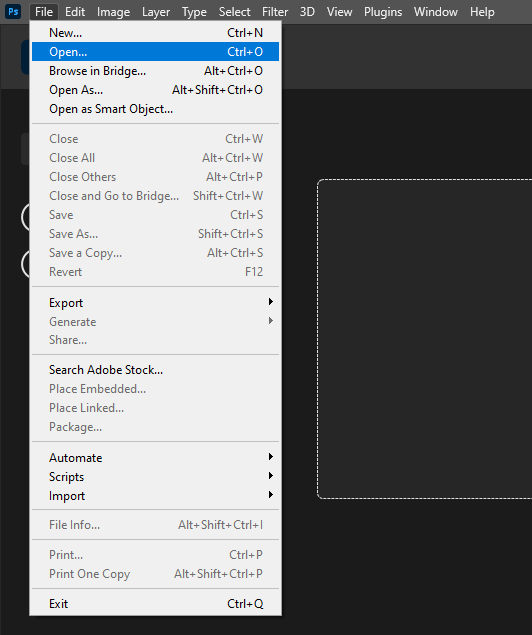The height and width of the screenshot is (635, 532).
Task: Click Place Embedded... entry
Action: [155, 389]
